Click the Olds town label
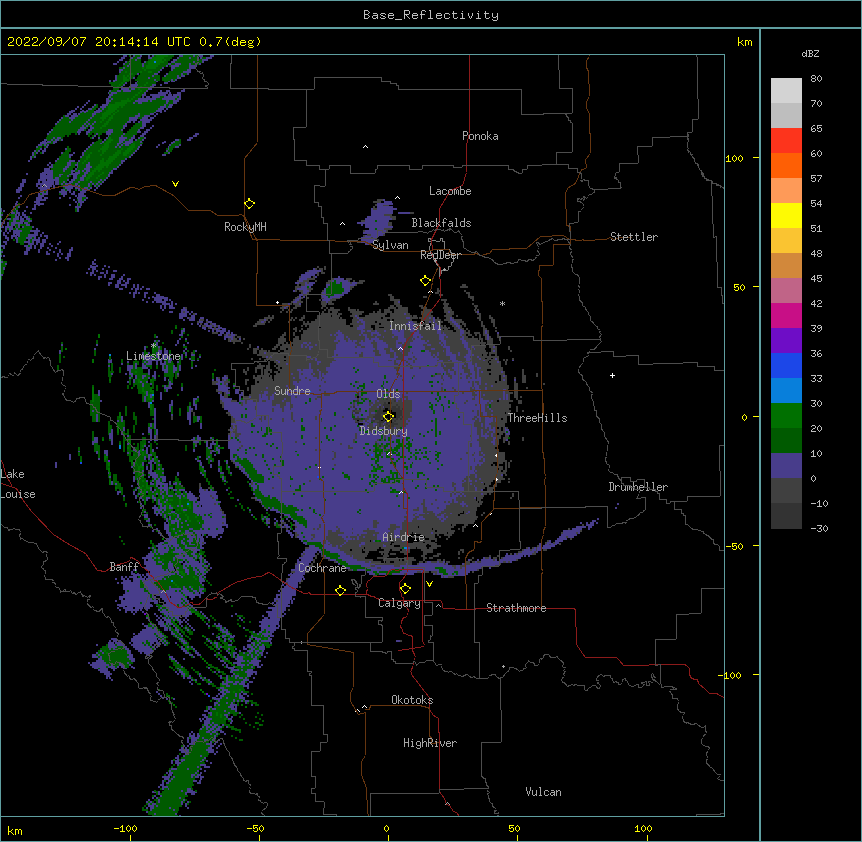The image size is (862, 842). tap(388, 394)
